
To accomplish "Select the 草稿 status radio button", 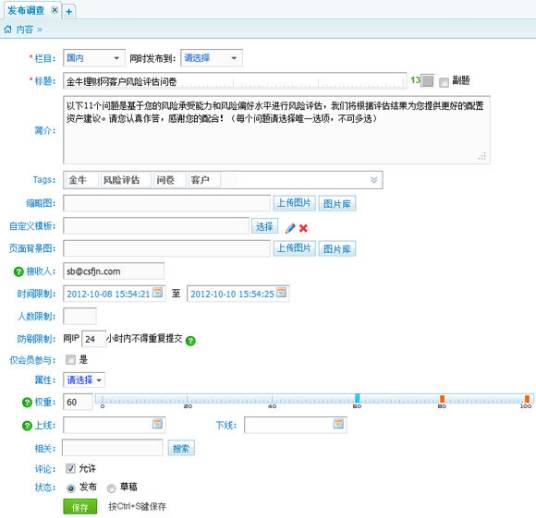I will coord(111,488).
